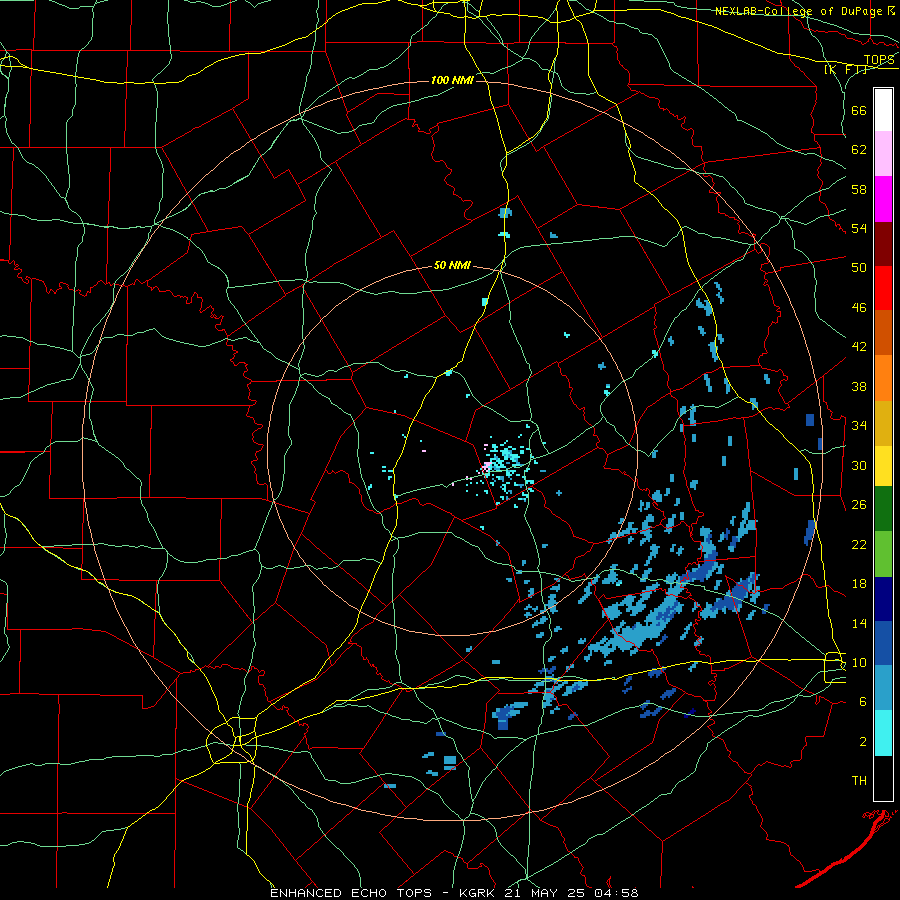Click the legend value 26
The height and width of the screenshot is (900, 900).
click(x=859, y=505)
